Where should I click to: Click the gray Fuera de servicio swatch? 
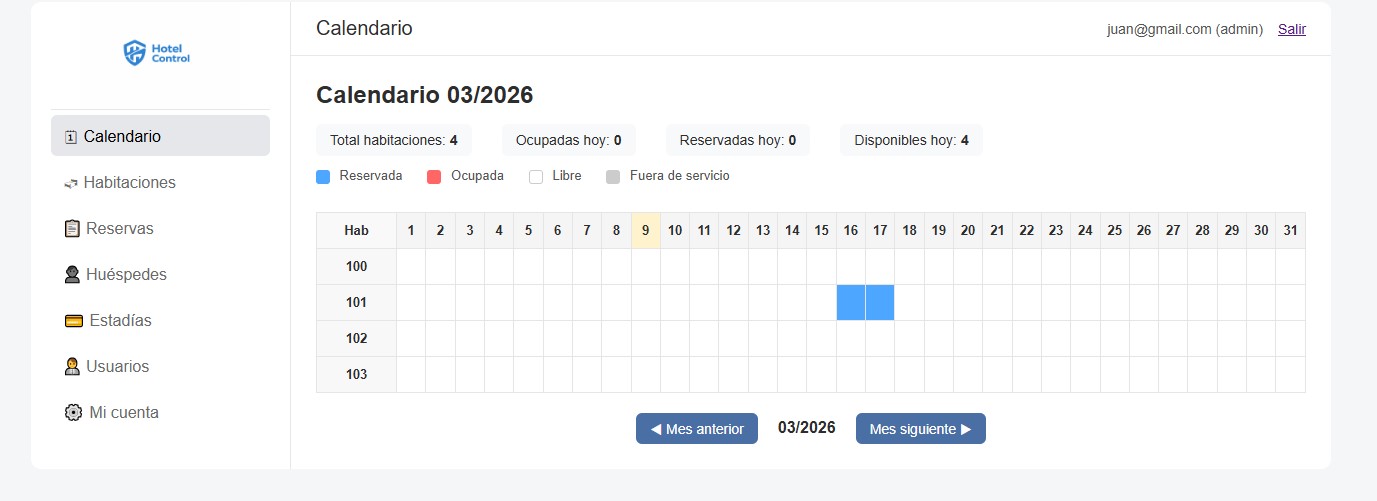613,177
